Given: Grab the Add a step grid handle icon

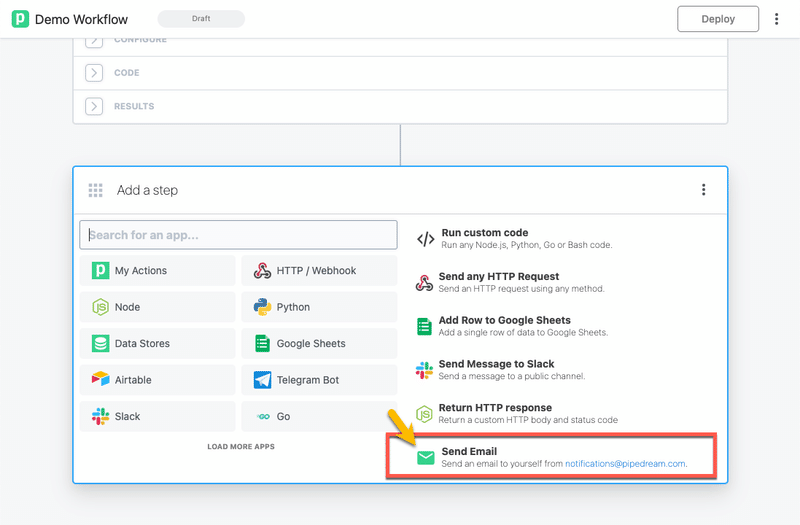Looking at the screenshot, I should (95, 190).
